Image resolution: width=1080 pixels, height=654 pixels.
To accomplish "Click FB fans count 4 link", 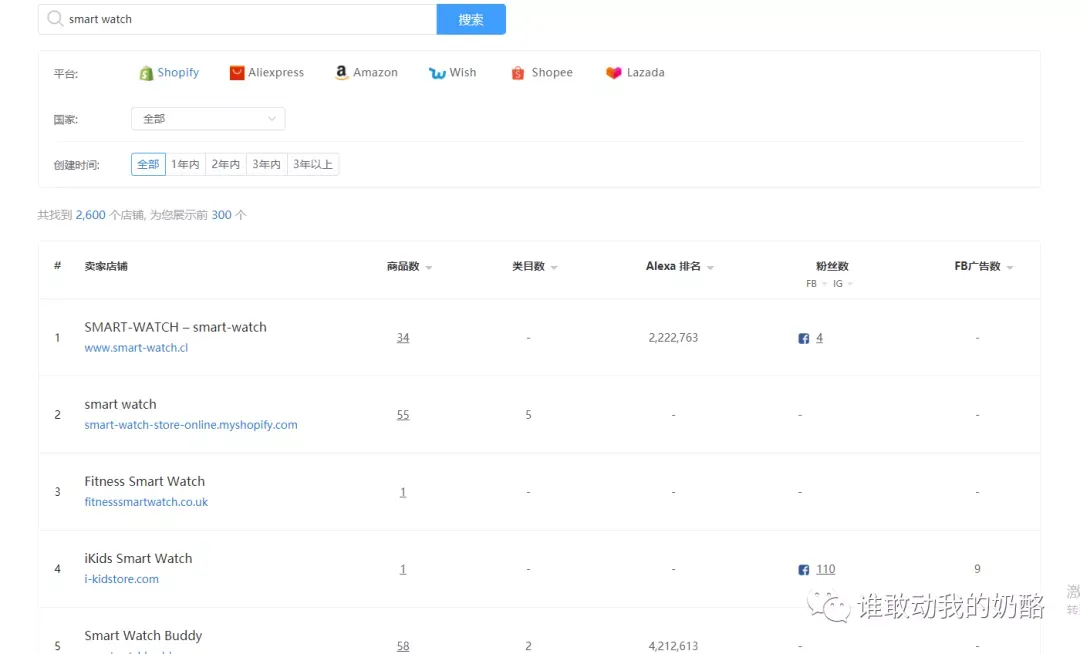I will point(819,338).
